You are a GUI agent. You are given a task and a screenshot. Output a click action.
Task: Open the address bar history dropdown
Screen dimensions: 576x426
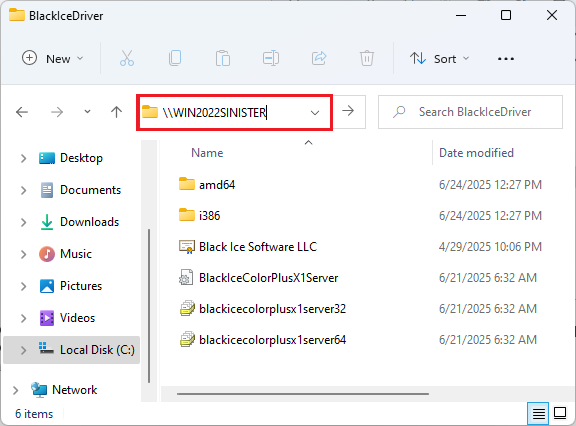point(315,112)
